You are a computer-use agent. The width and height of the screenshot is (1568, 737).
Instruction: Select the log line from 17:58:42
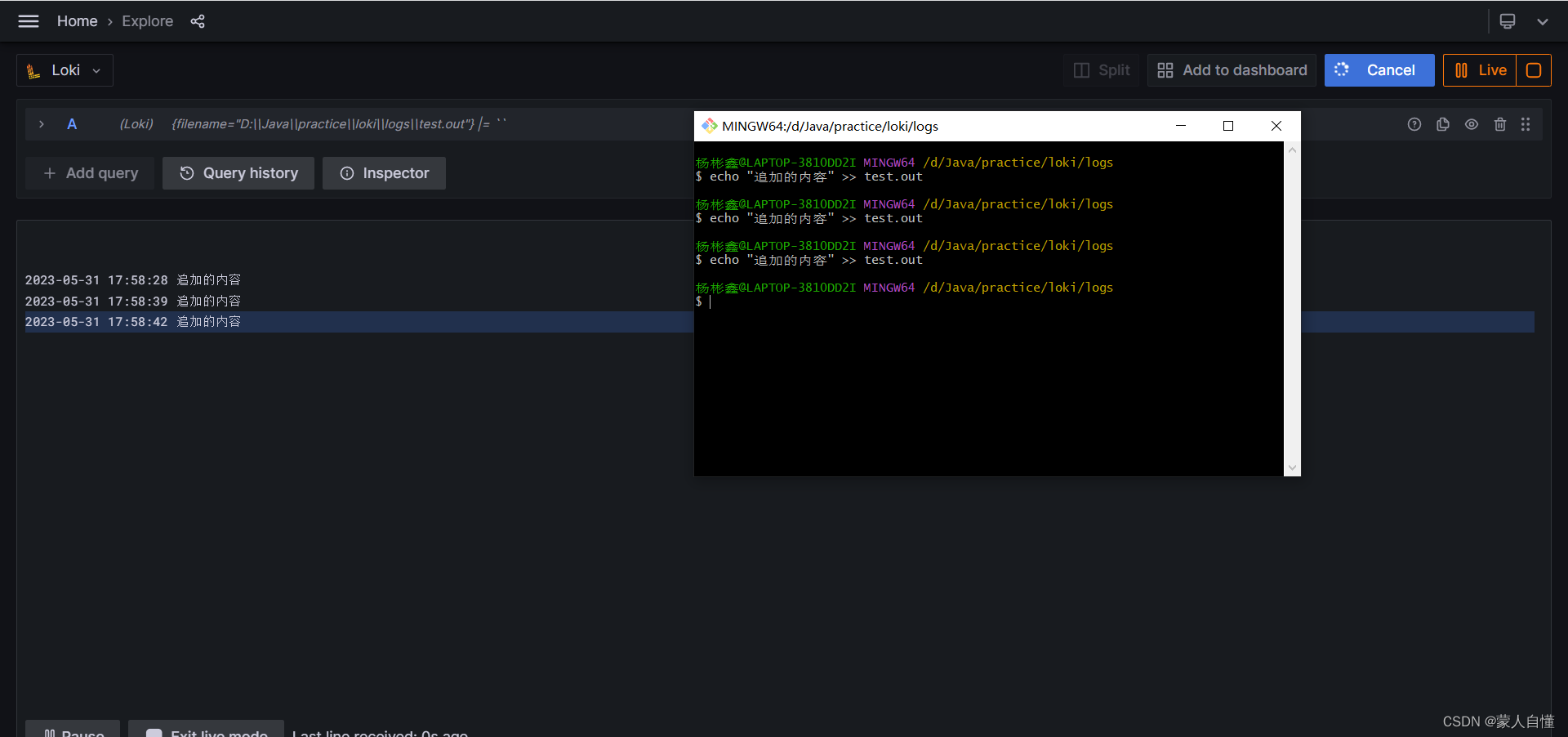(132, 322)
